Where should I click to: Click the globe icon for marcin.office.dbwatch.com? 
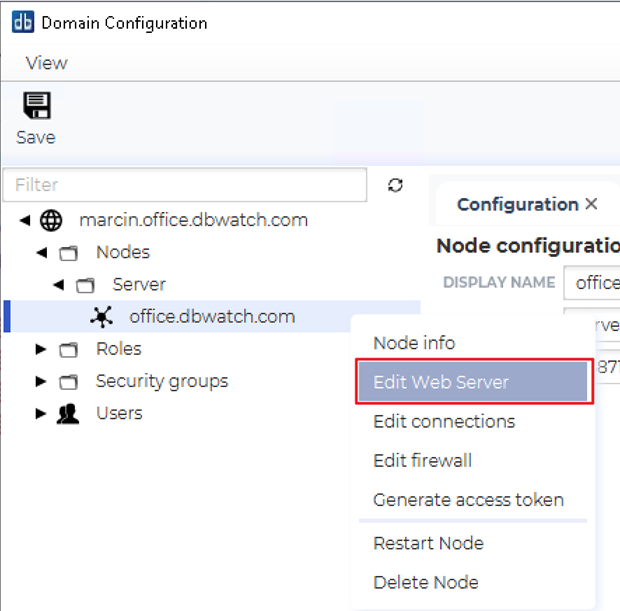click(x=51, y=220)
